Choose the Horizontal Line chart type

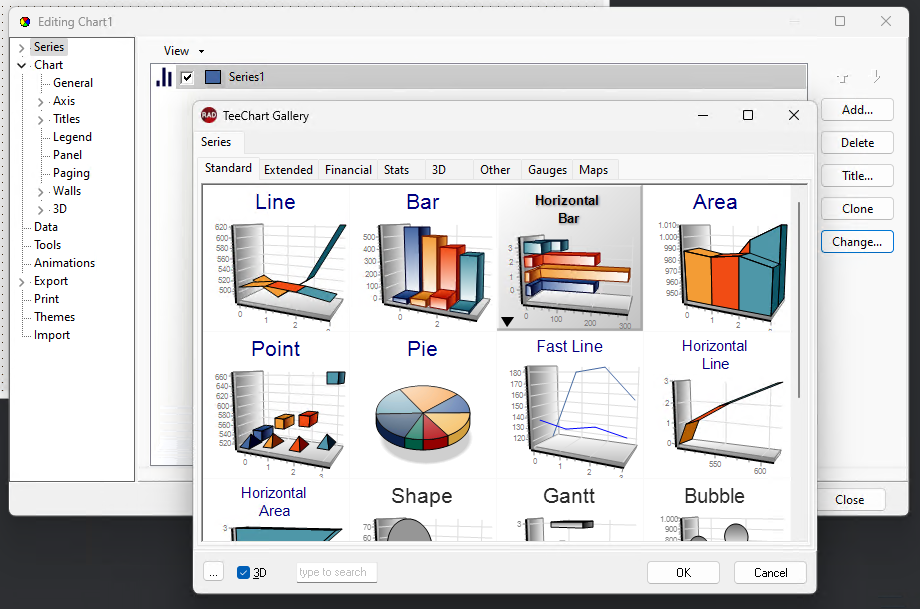tap(716, 405)
